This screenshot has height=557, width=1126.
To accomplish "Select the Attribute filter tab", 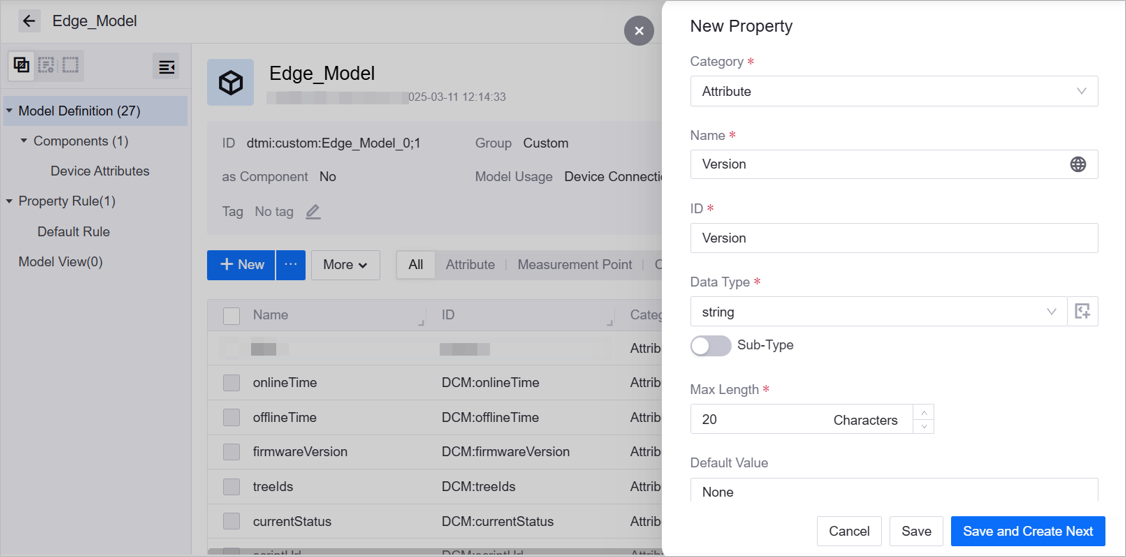I will tap(470, 265).
